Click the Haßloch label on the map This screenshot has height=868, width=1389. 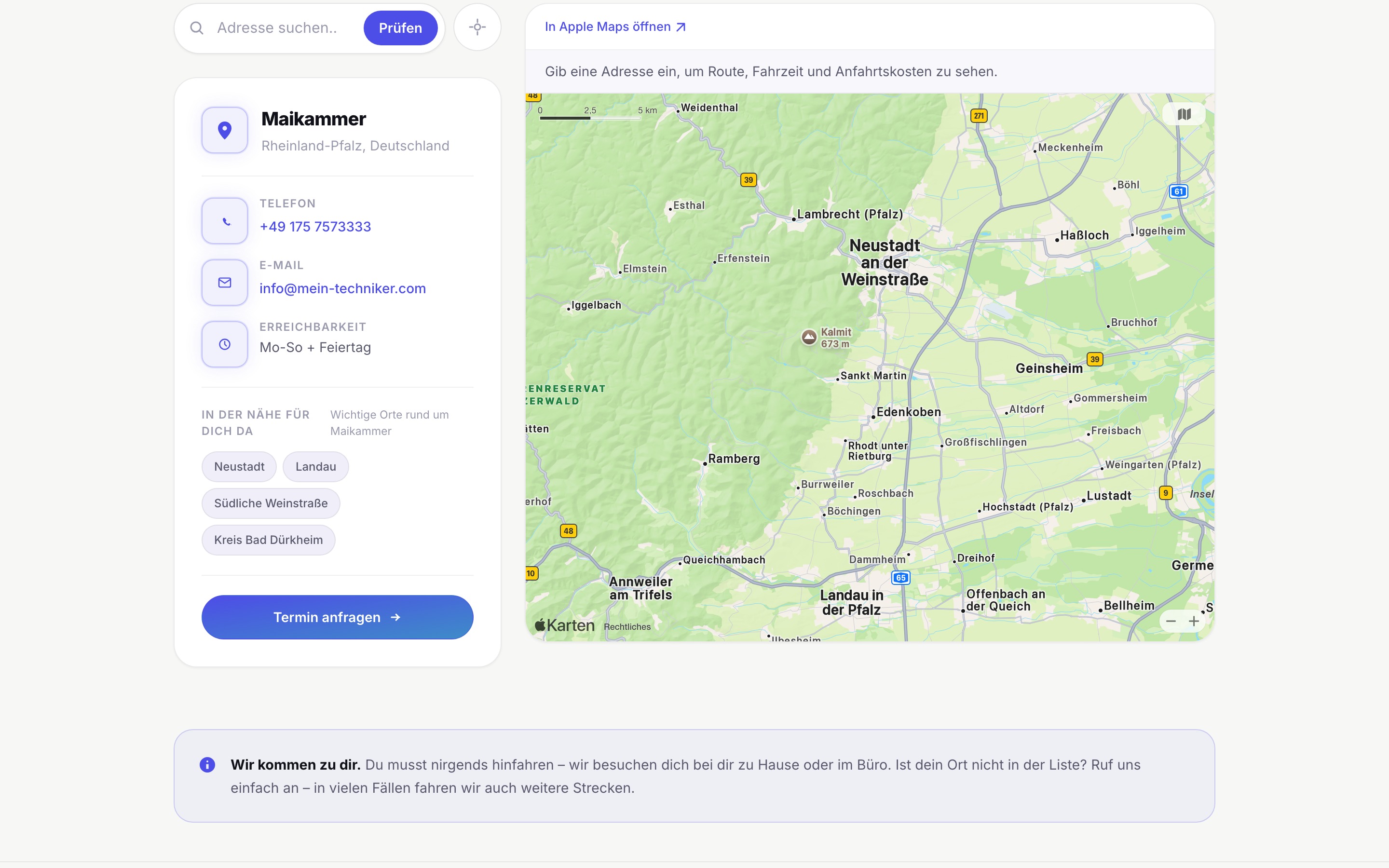[1084, 235]
